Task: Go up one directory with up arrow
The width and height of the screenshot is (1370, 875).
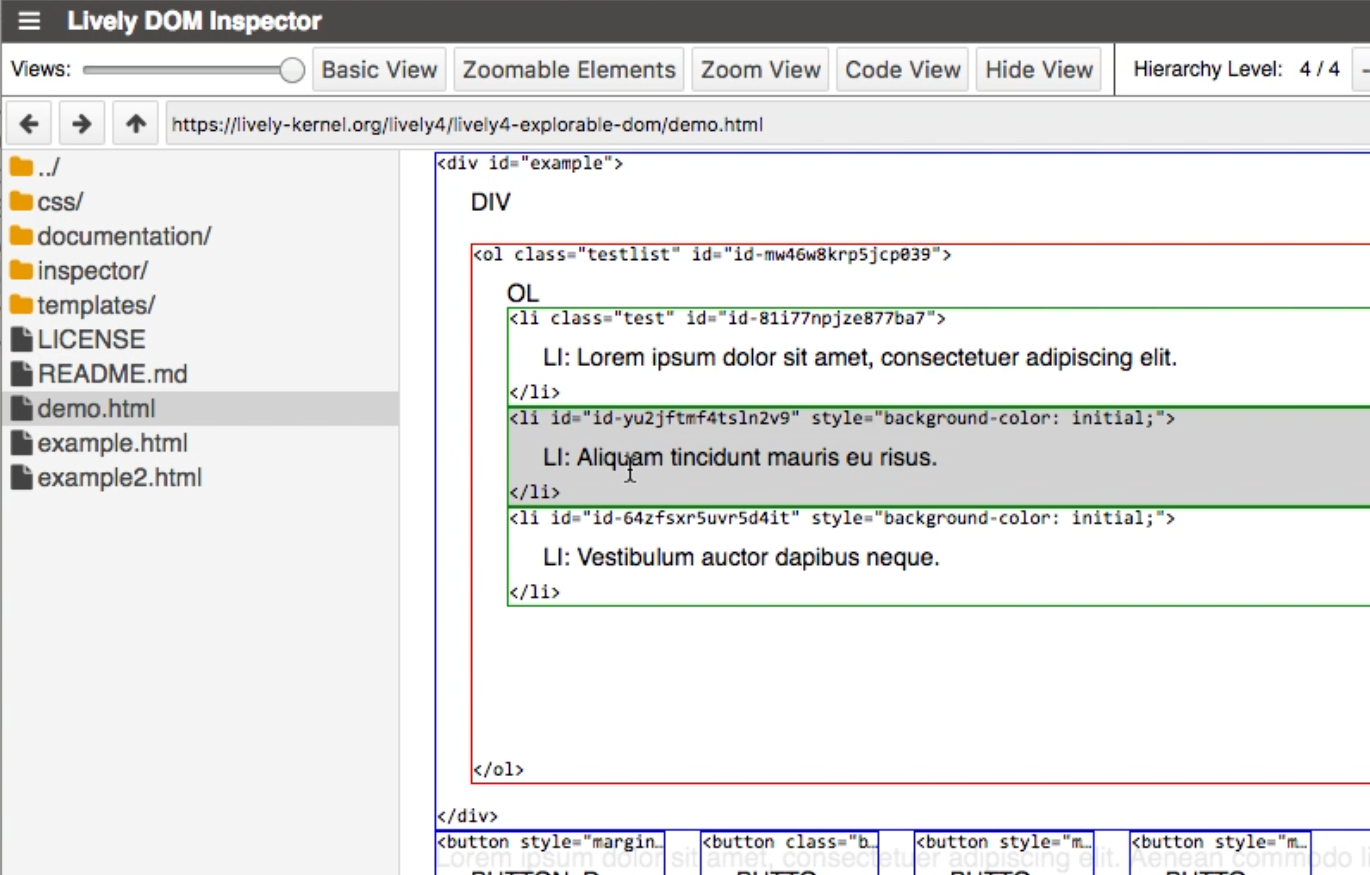Action: point(136,124)
